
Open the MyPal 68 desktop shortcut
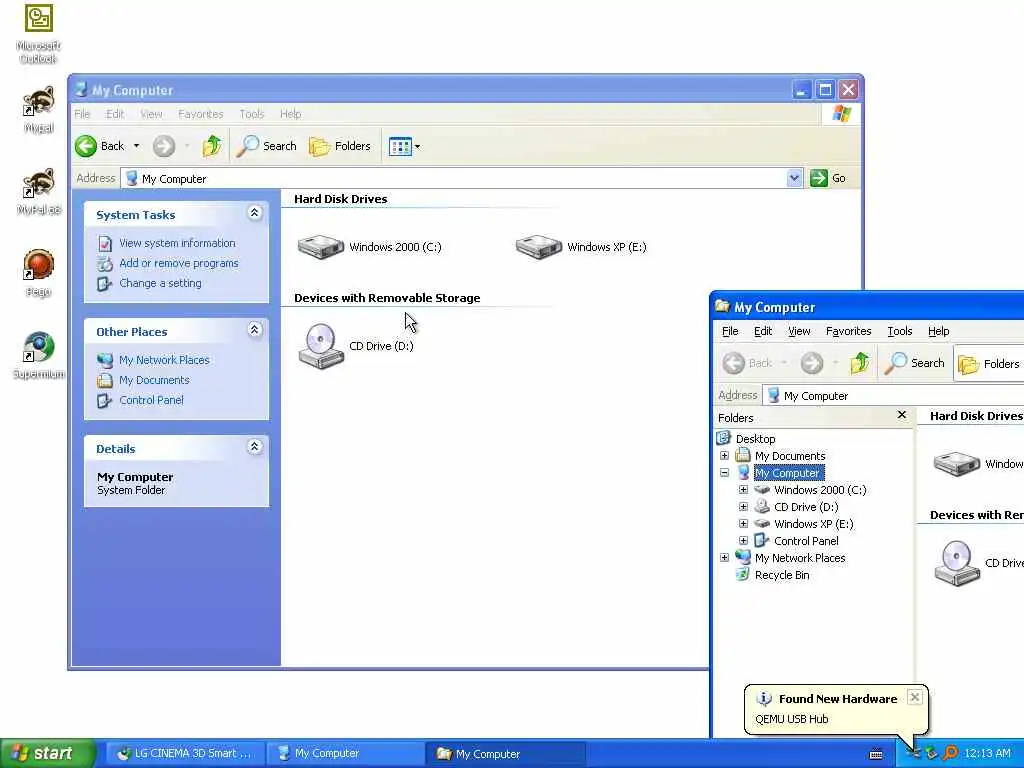coord(39,191)
